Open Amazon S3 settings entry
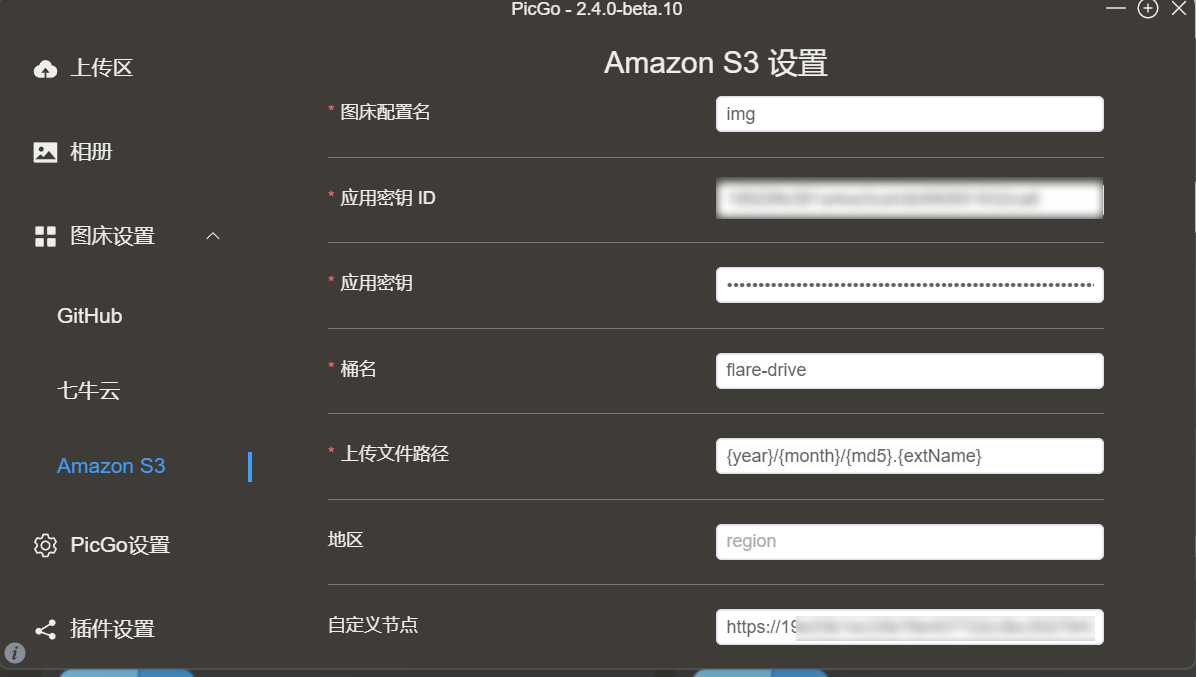Image resolution: width=1196 pixels, height=677 pixels. [x=111, y=466]
